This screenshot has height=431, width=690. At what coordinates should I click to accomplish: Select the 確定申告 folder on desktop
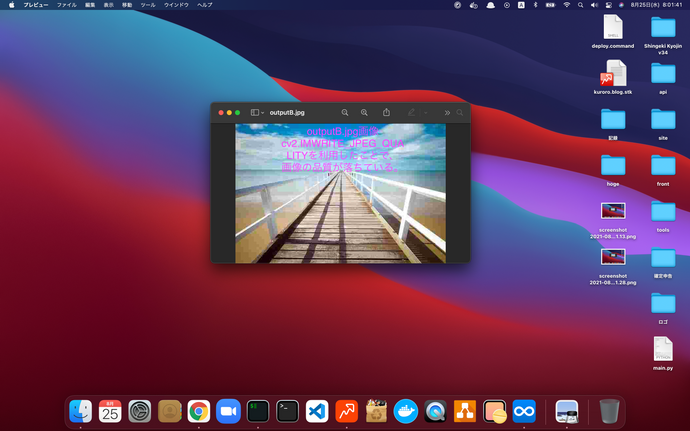(x=663, y=262)
